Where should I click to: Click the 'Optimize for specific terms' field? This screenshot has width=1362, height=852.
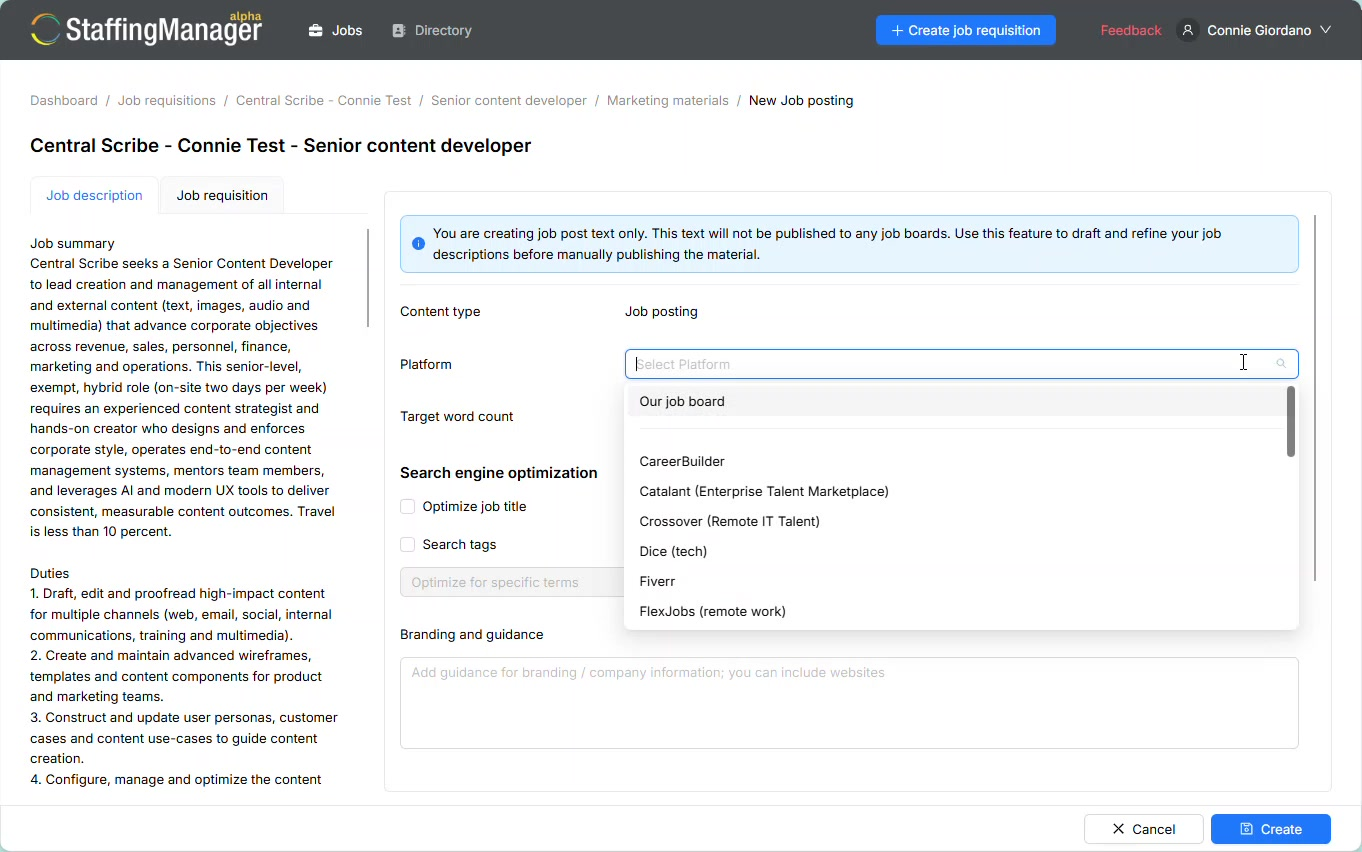click(x=512, y=583)
